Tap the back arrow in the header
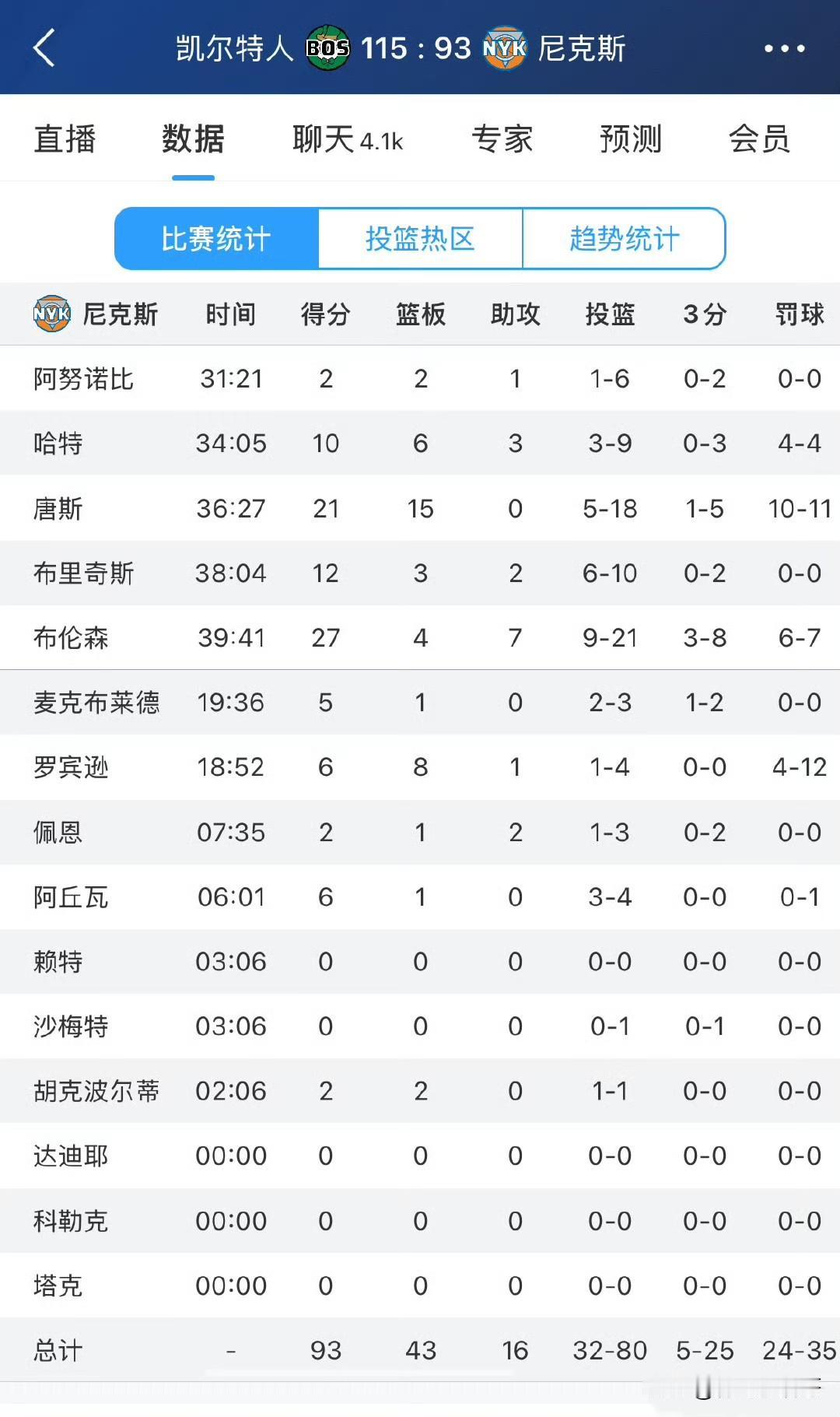Image resolution: width=840 pixels, height=1417 pixels. (x=44, y=47)
